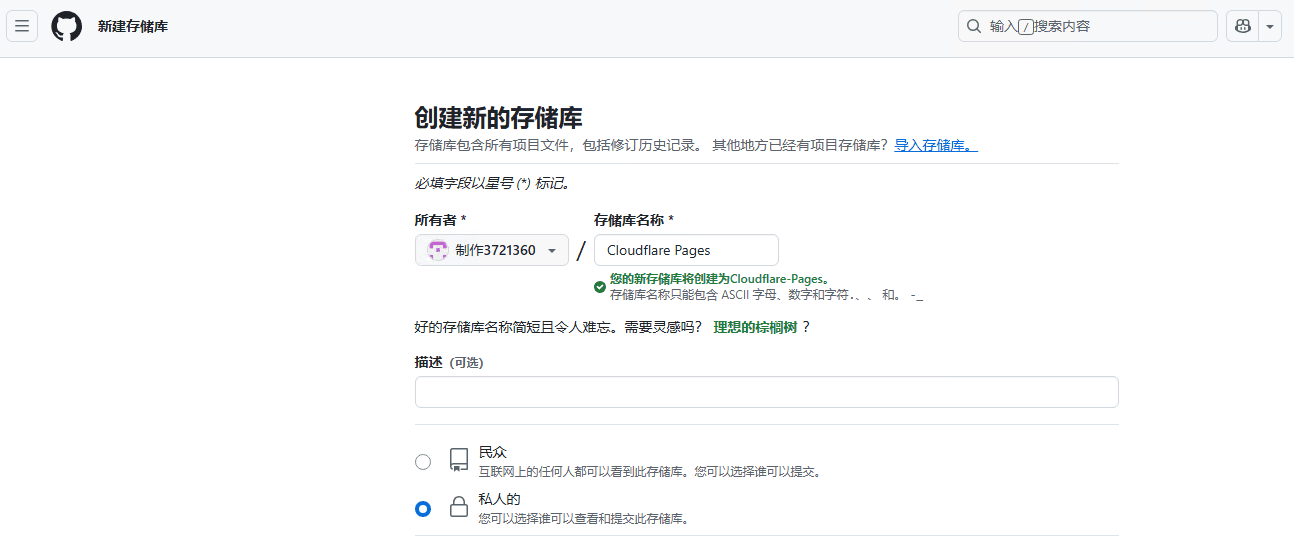Click the green checkmark validation icon
This screenshot has height=549, width=1294.
pos(600,287)
